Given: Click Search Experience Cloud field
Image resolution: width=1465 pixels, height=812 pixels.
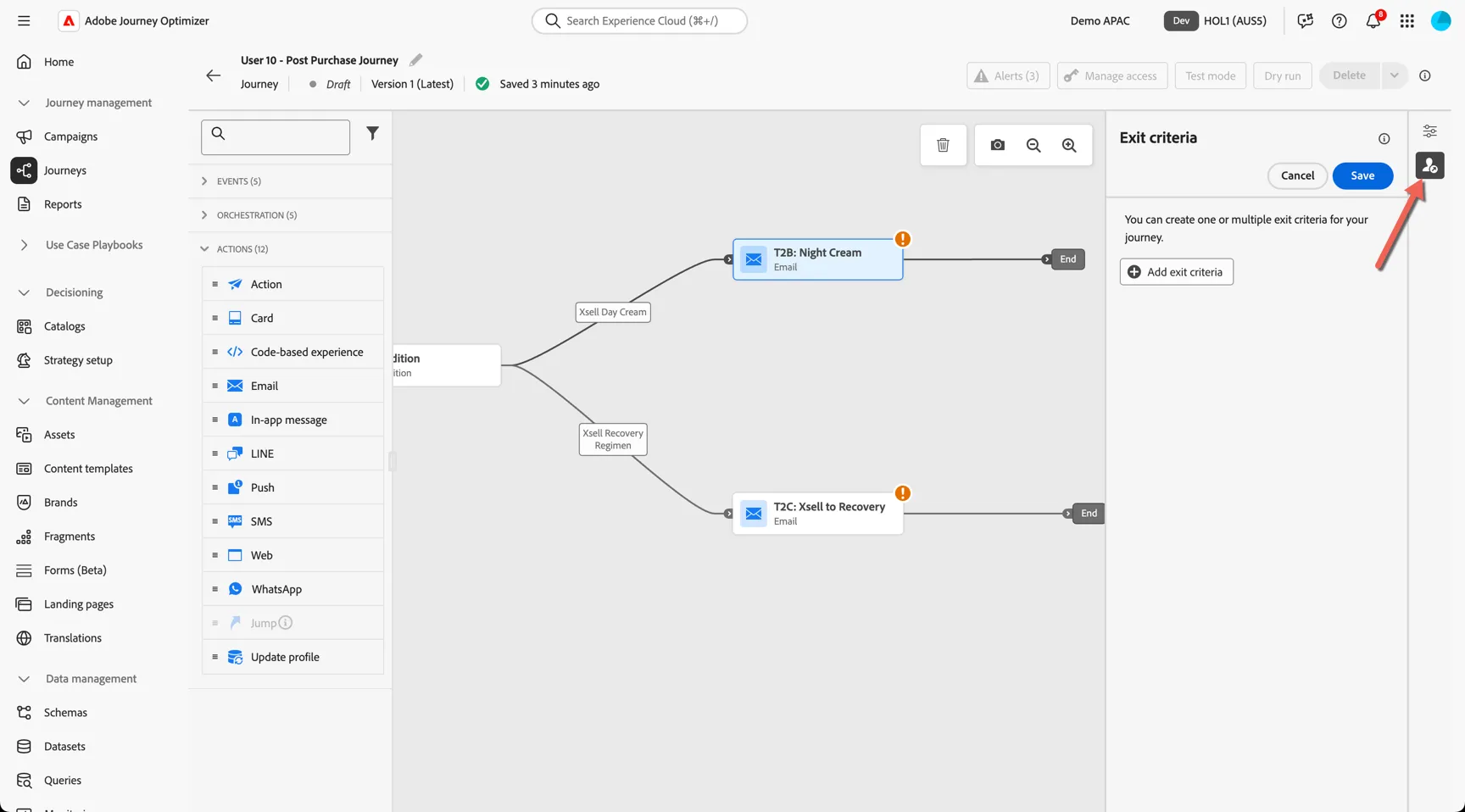Looking at the screenshot, I should pyautogui.click(x=639, y=20).
